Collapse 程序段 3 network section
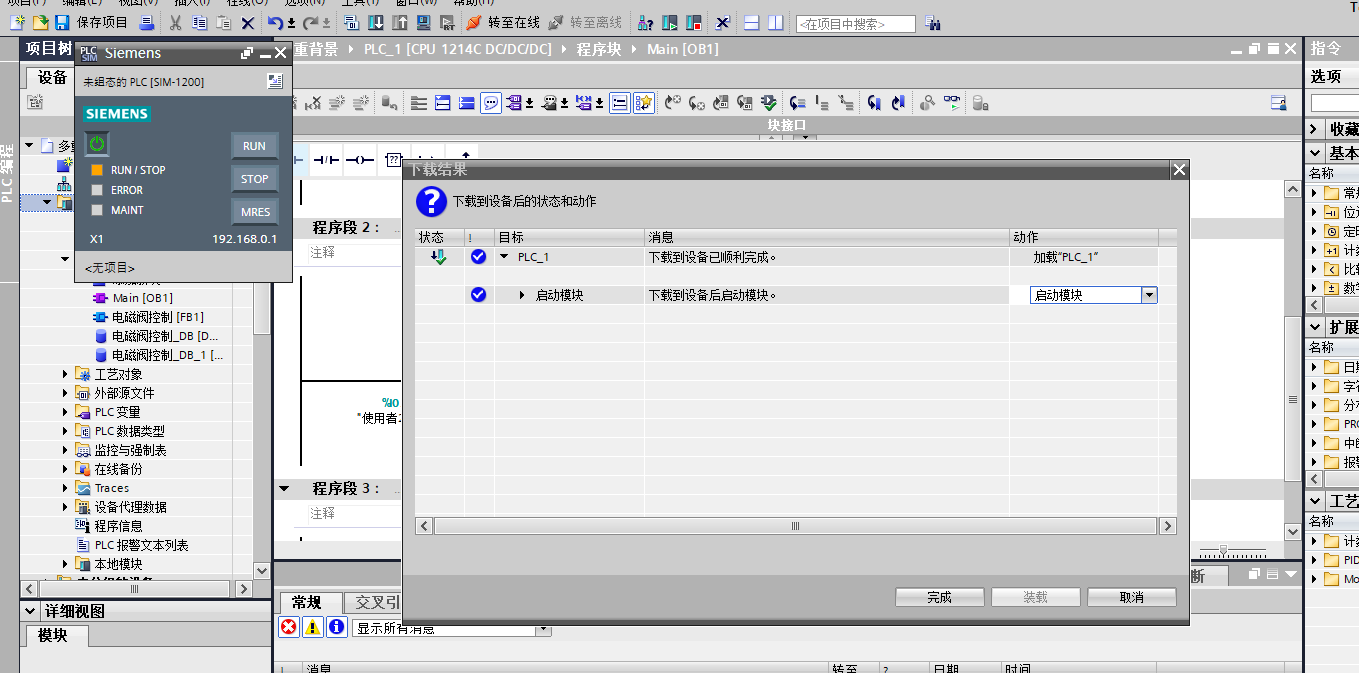 click(284, 489)
